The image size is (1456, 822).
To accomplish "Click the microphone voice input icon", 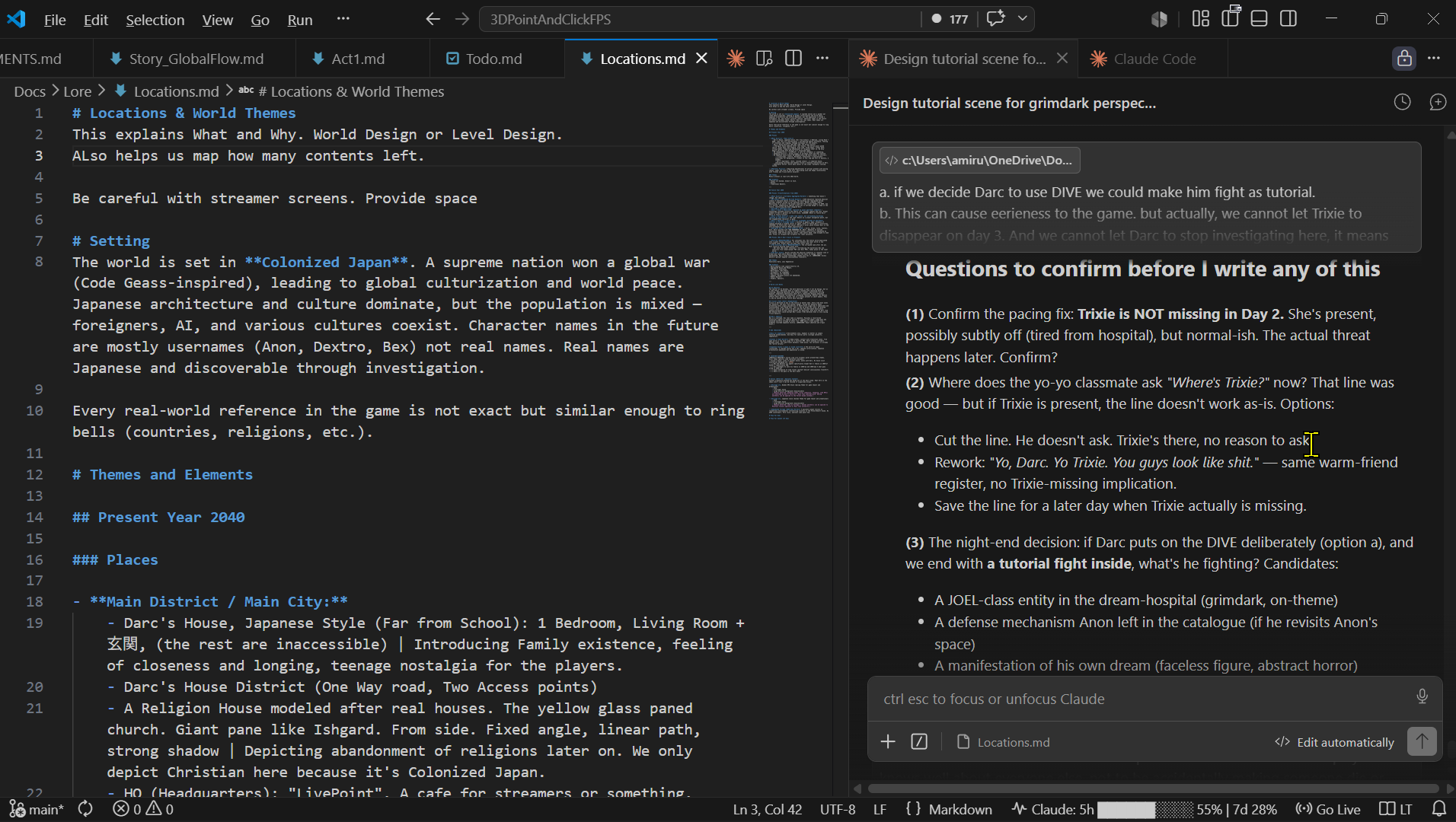I will point(1422,696).
